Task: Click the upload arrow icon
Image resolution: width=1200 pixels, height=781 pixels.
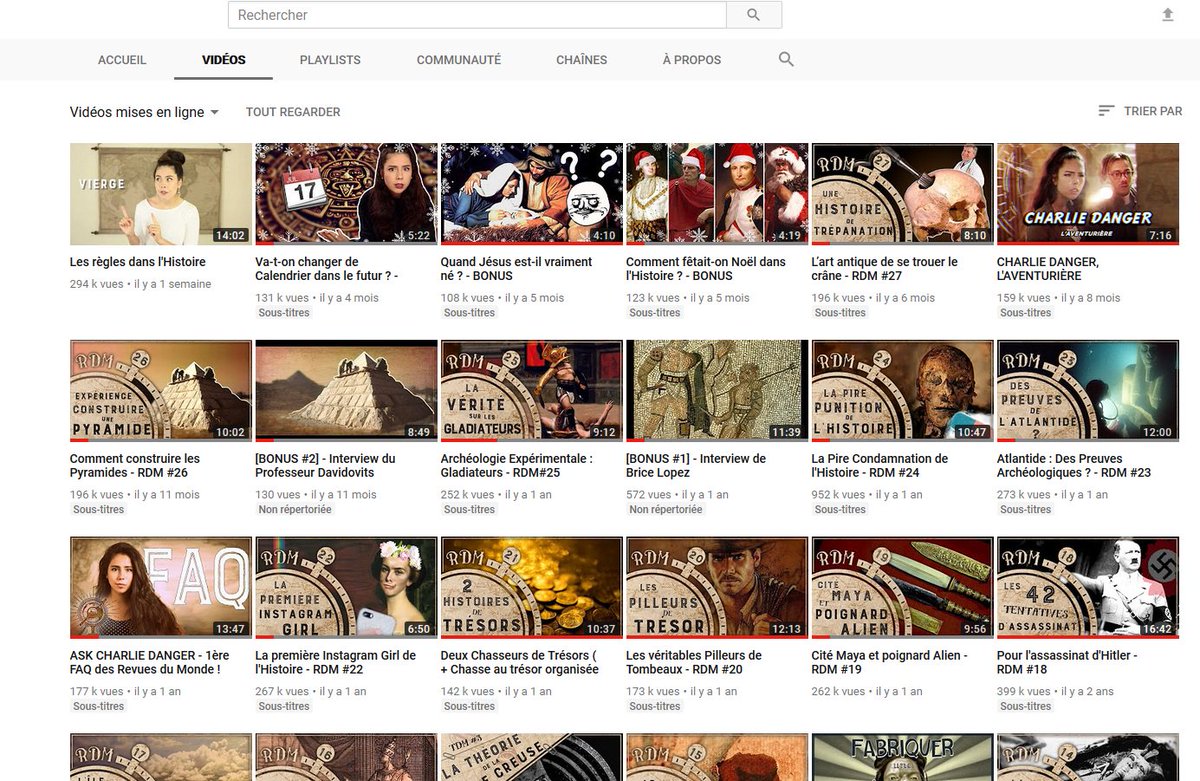Action: click(1167, 15)
